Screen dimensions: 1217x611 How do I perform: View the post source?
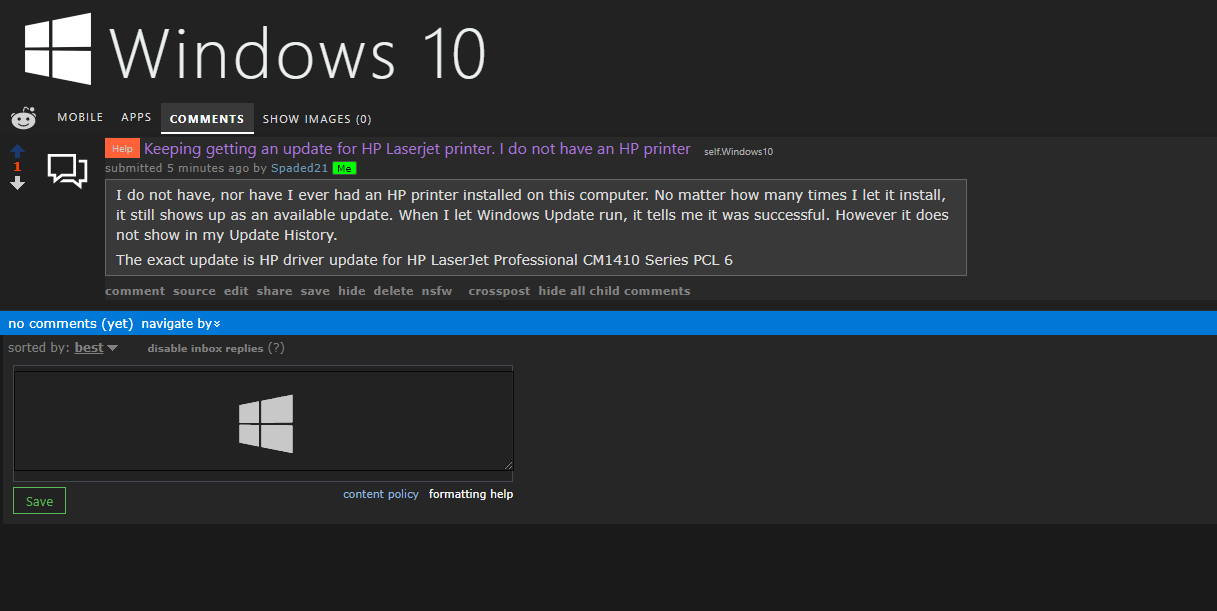click(194, 291)
